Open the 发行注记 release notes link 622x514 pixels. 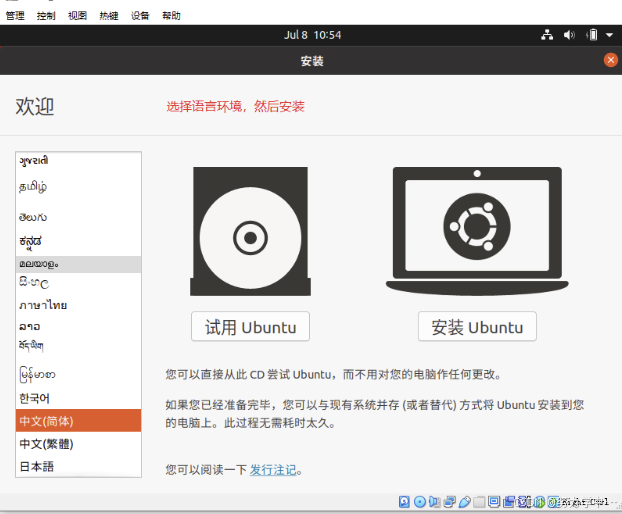273,470
